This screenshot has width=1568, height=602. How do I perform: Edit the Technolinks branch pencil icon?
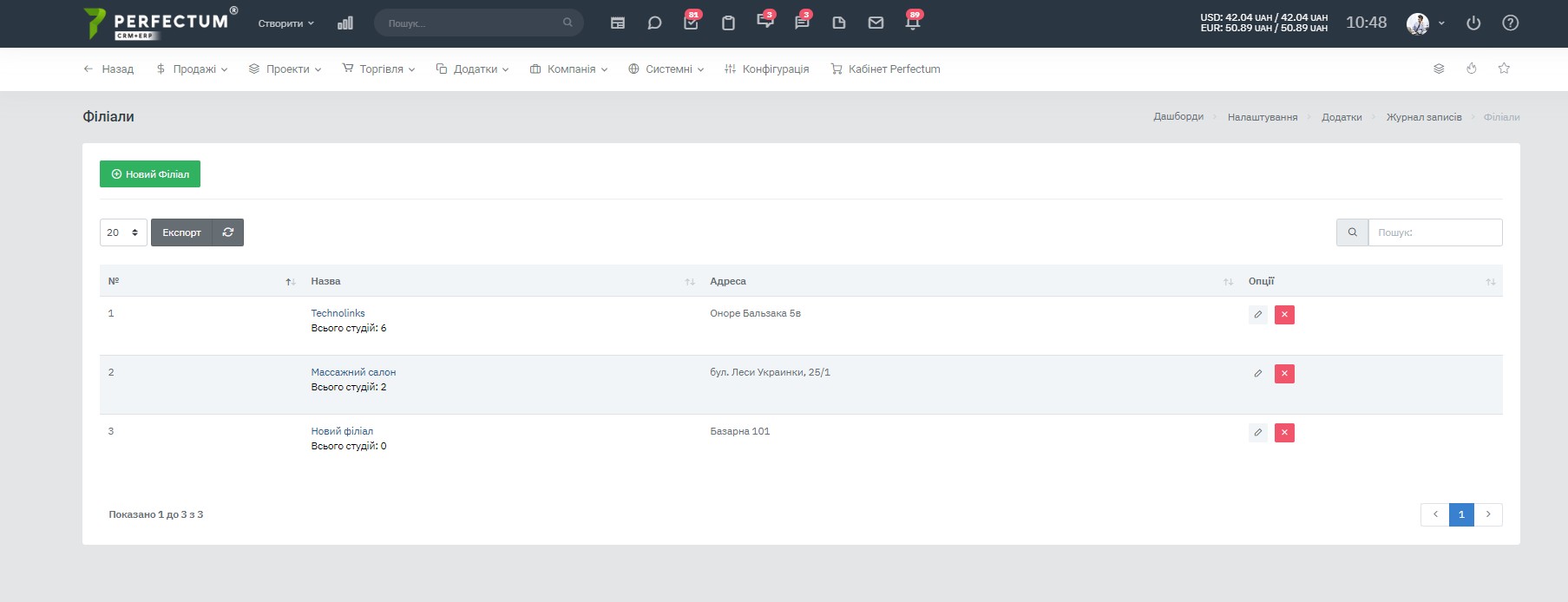(1257, 315)
